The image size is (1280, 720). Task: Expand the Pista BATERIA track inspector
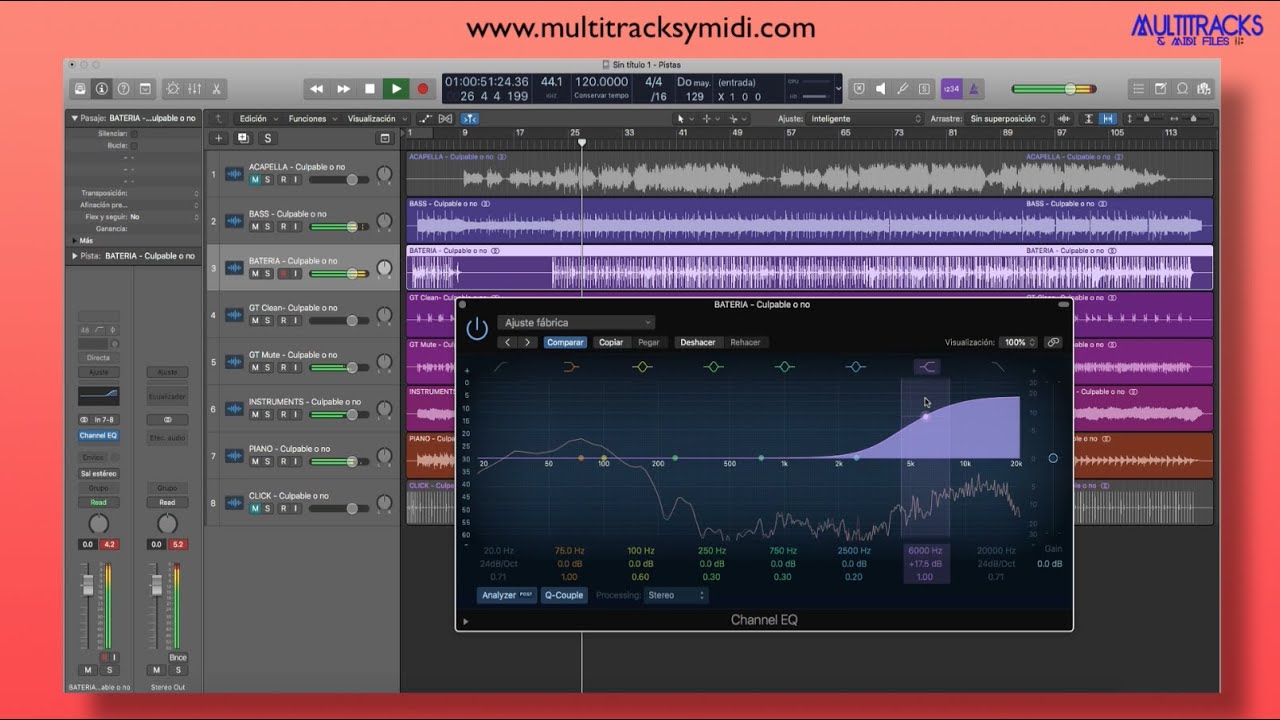[x=74, y=256]
